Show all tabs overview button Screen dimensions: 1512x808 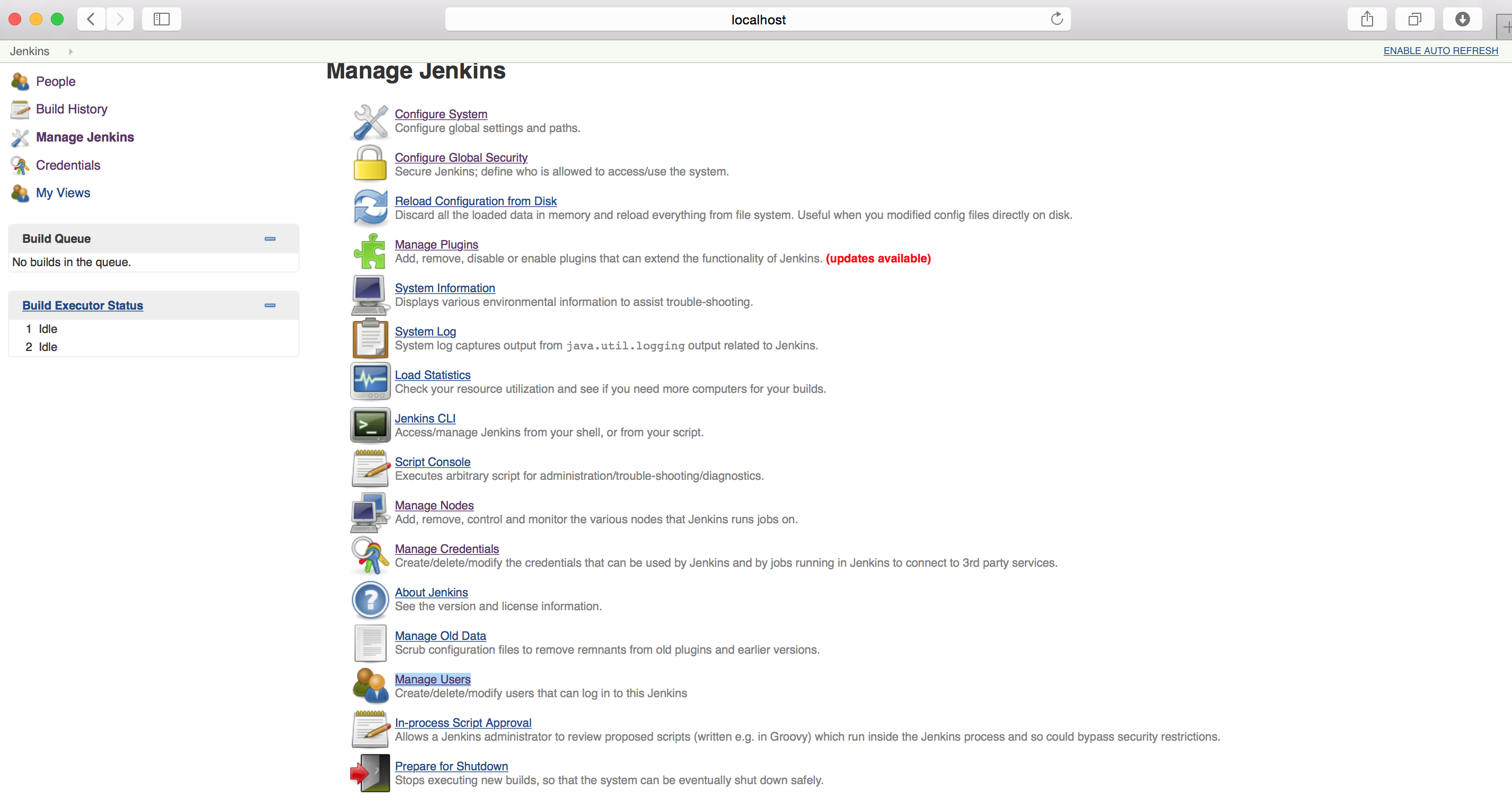coord(1414,20)
